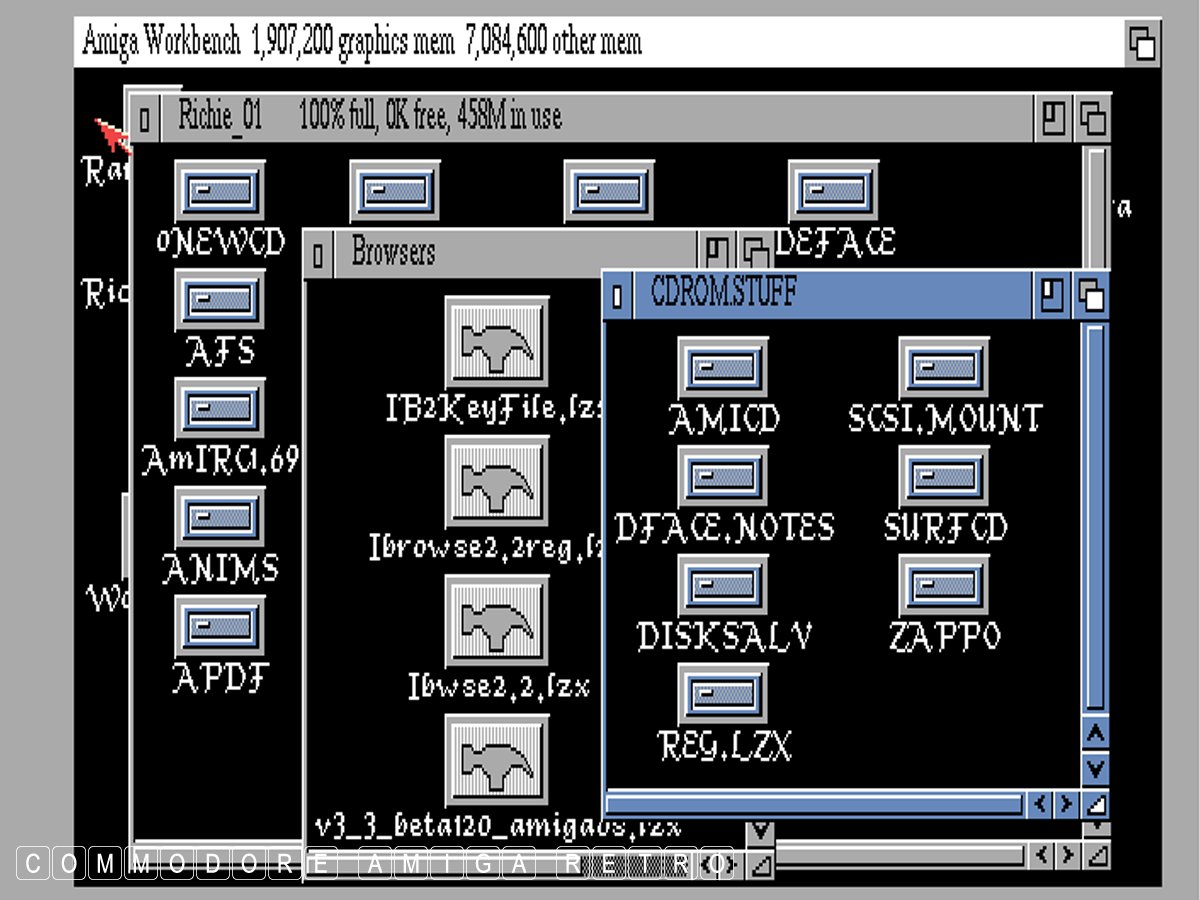Open the ZAPPO drawer
Viewport: 1200px width, 900px height.
[x=944, y=586]
